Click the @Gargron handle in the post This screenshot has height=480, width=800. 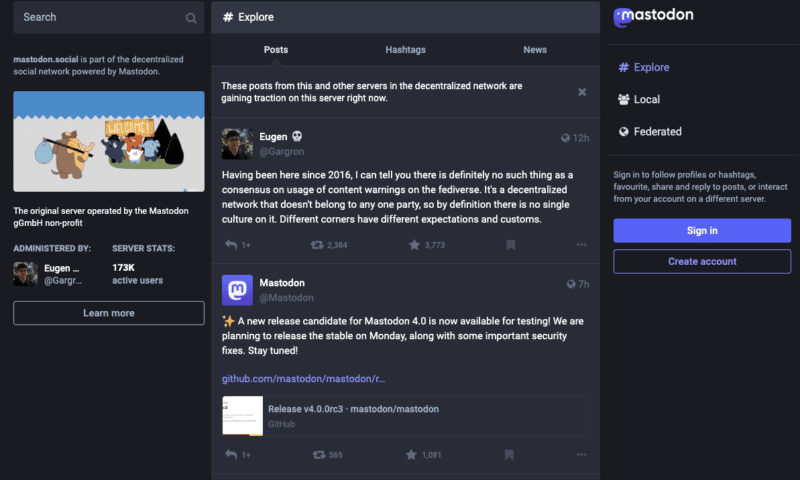click(282, 151)
